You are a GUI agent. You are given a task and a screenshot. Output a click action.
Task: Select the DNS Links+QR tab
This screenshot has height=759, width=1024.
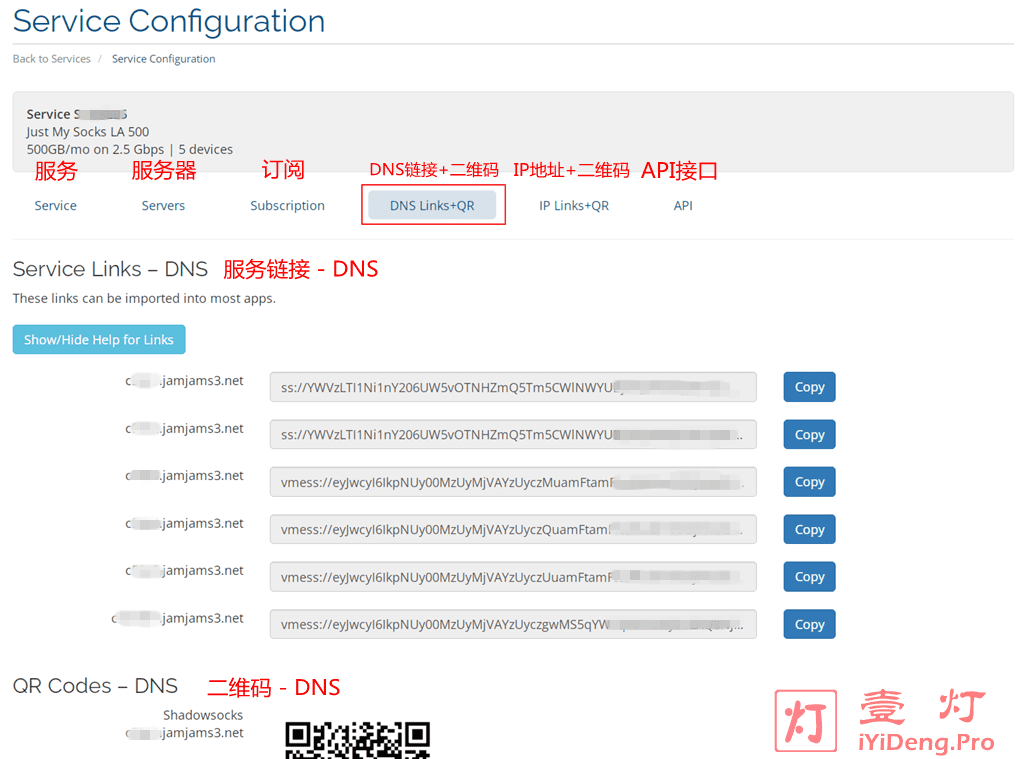point(432,205)
